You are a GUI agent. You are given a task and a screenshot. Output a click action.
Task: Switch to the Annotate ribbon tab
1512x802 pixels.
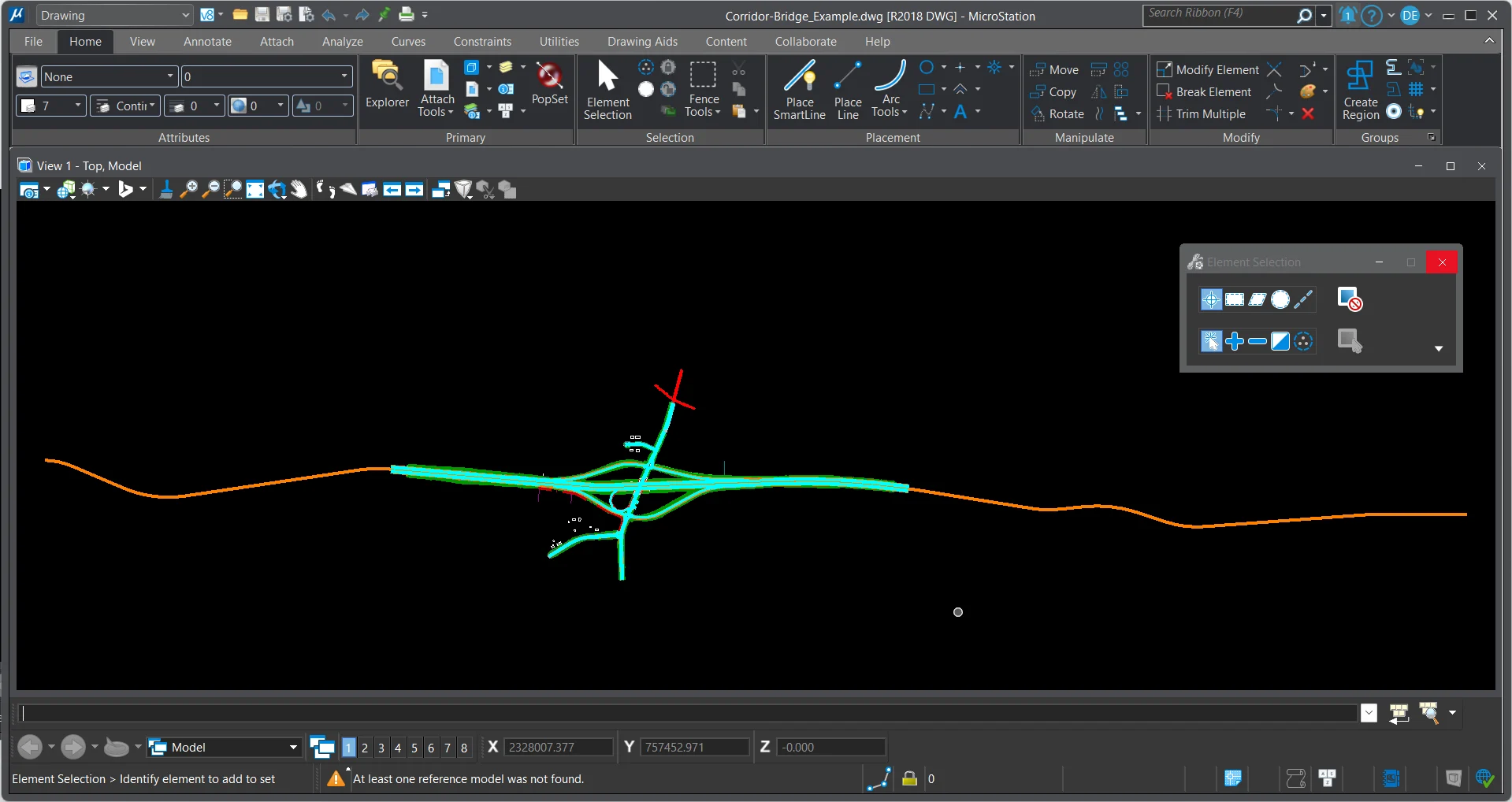tap(208, 42)
